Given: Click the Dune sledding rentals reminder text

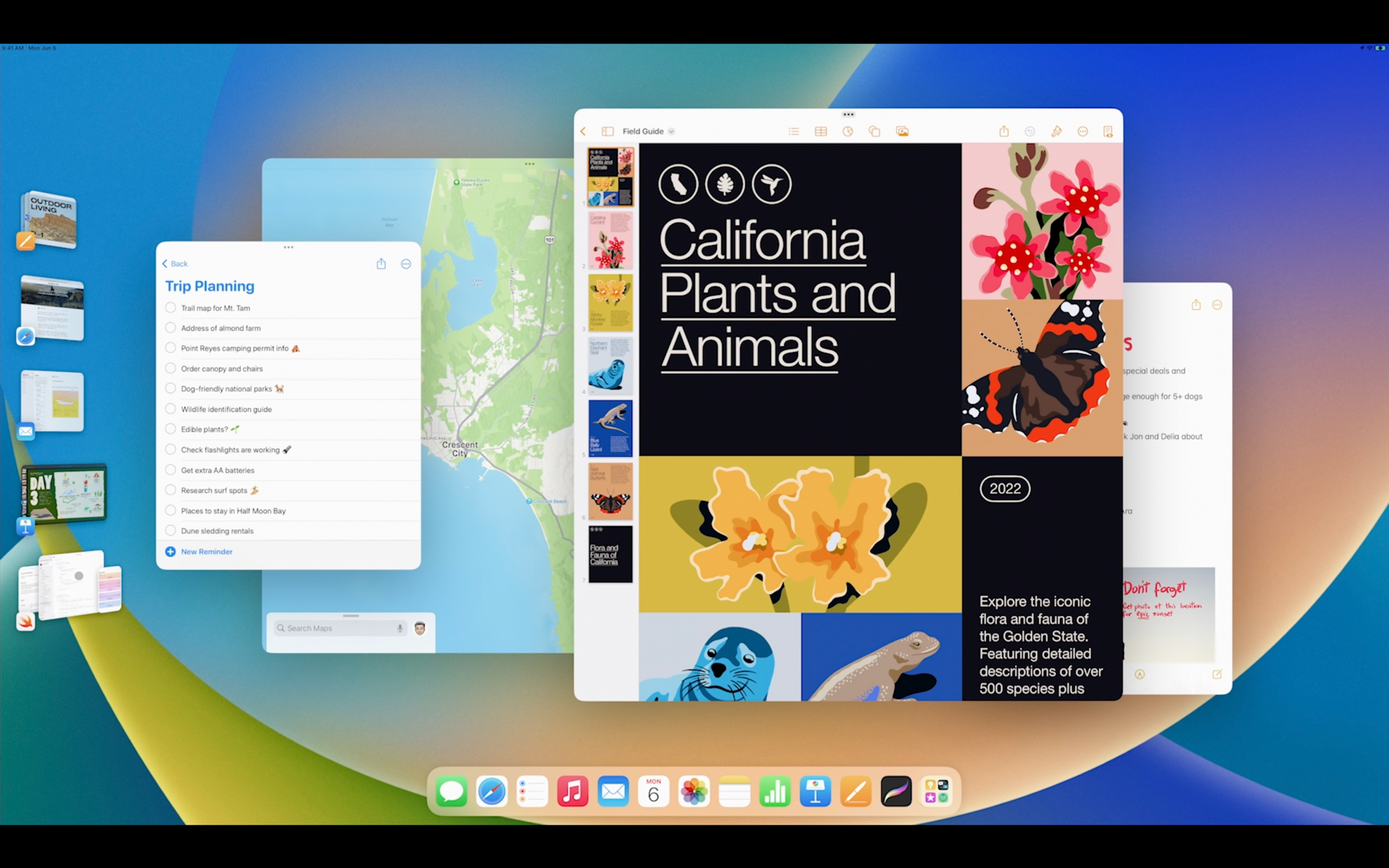Looking at the screenshot, I should (x=217, y=531).
